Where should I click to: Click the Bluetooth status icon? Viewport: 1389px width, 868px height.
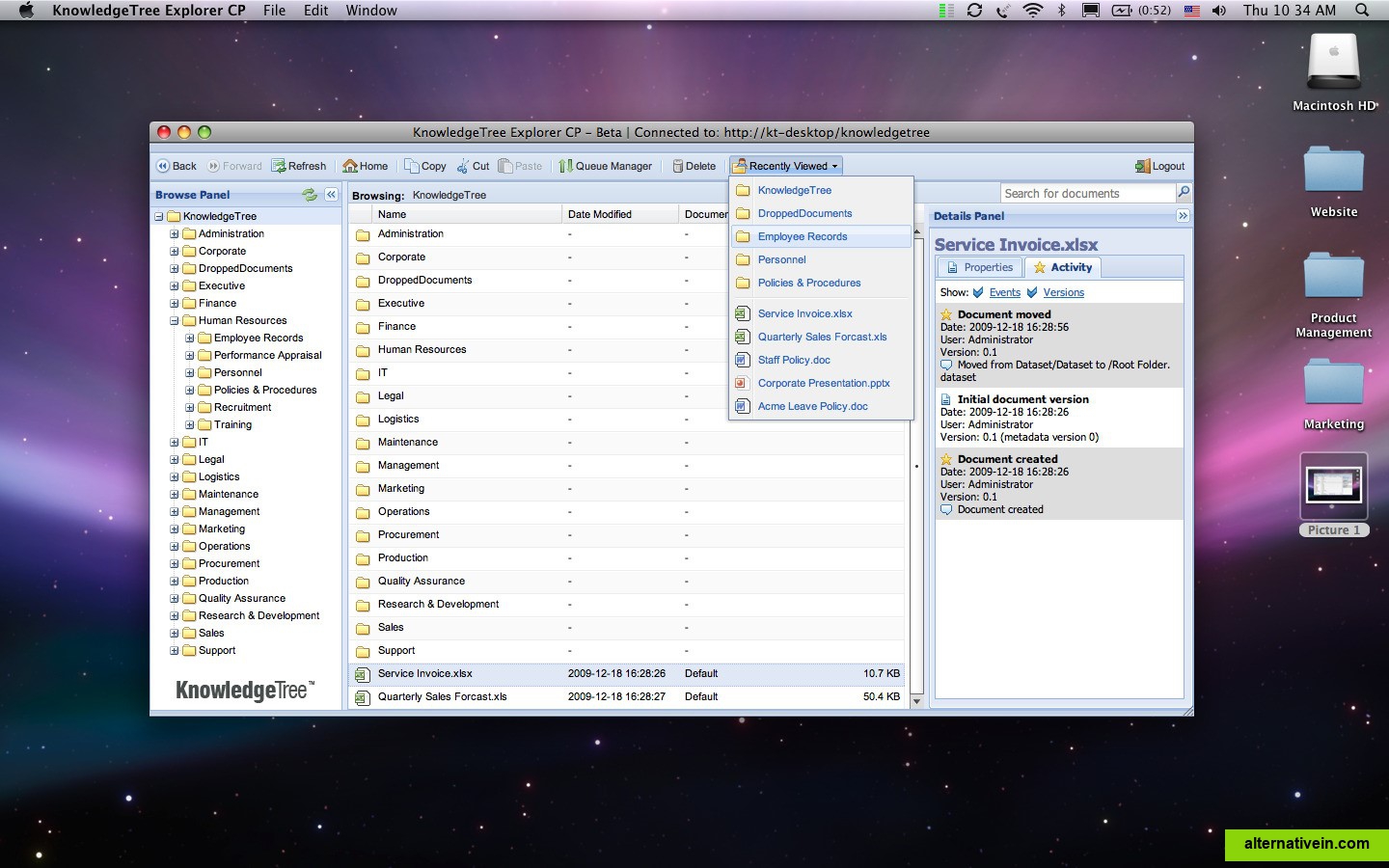coord(1062,11)
